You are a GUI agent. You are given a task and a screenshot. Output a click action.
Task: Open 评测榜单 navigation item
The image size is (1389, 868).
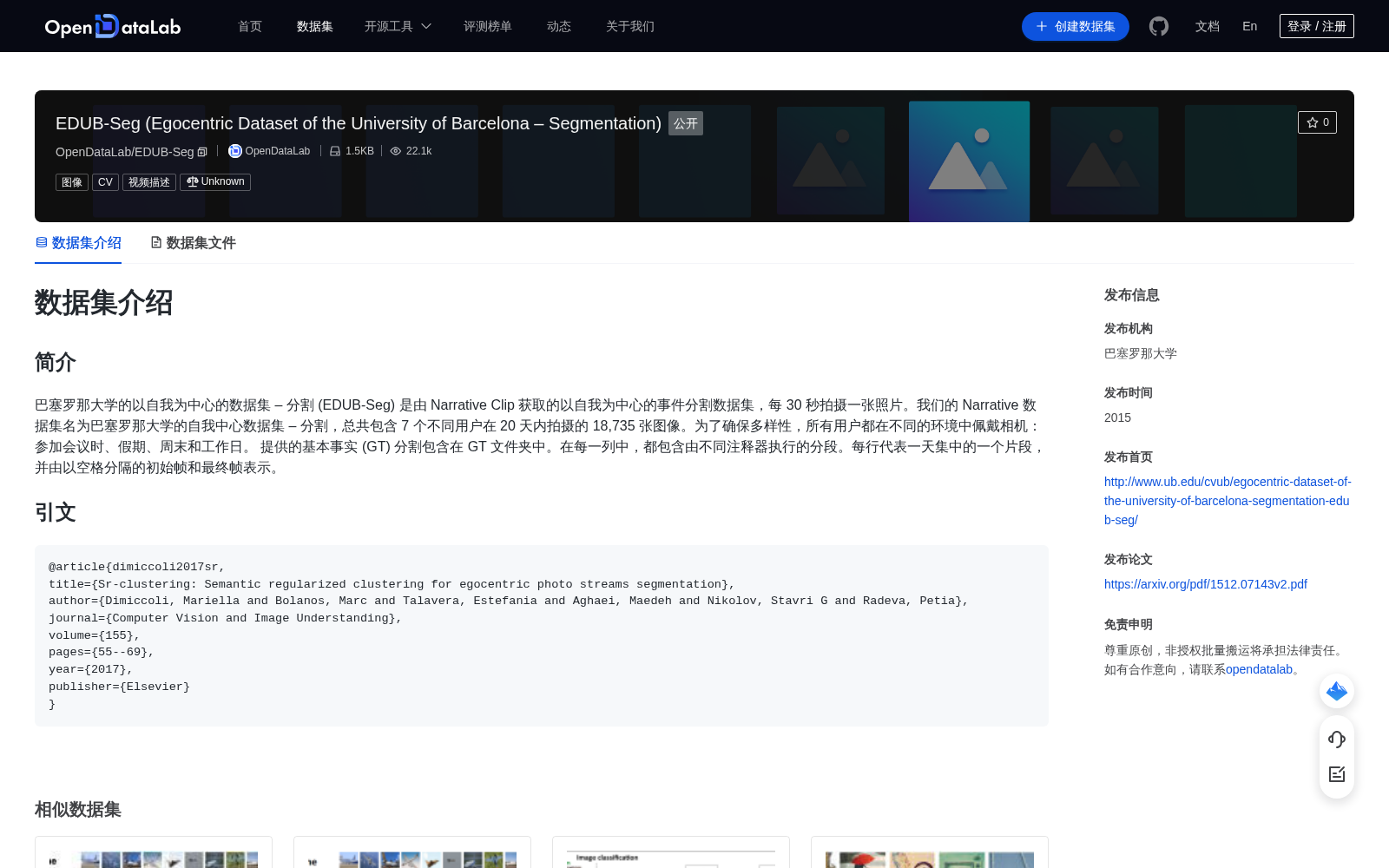pos(488,26)
